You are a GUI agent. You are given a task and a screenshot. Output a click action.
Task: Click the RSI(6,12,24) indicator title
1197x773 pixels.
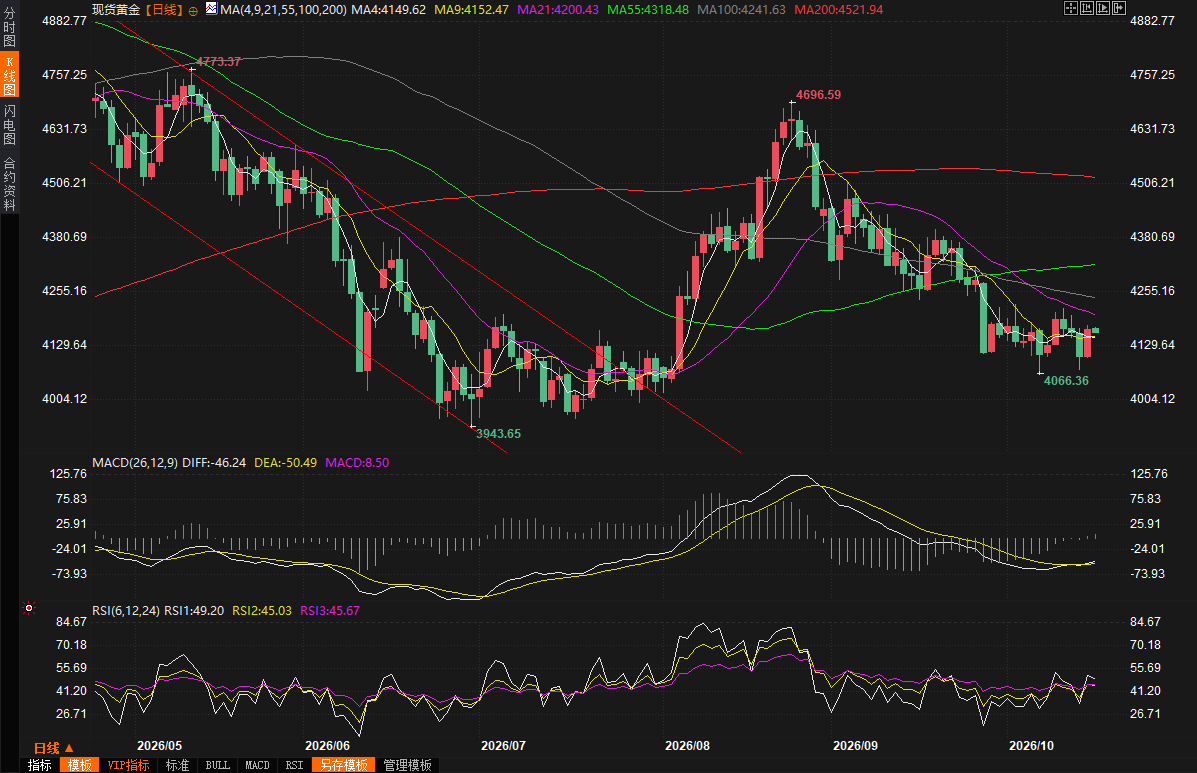coord(126,610)
